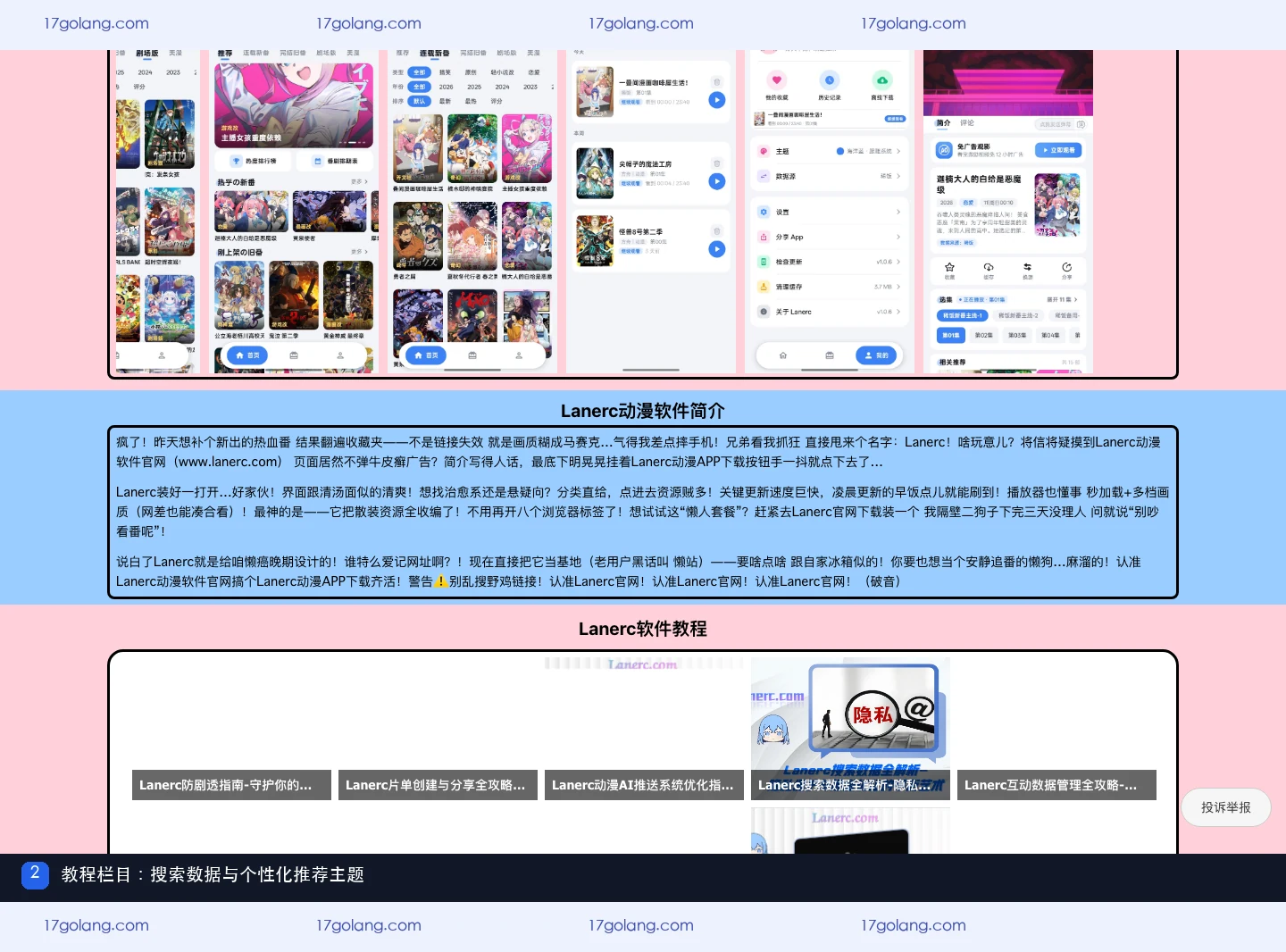Select 搞笑 type filter

coord(446,72)
